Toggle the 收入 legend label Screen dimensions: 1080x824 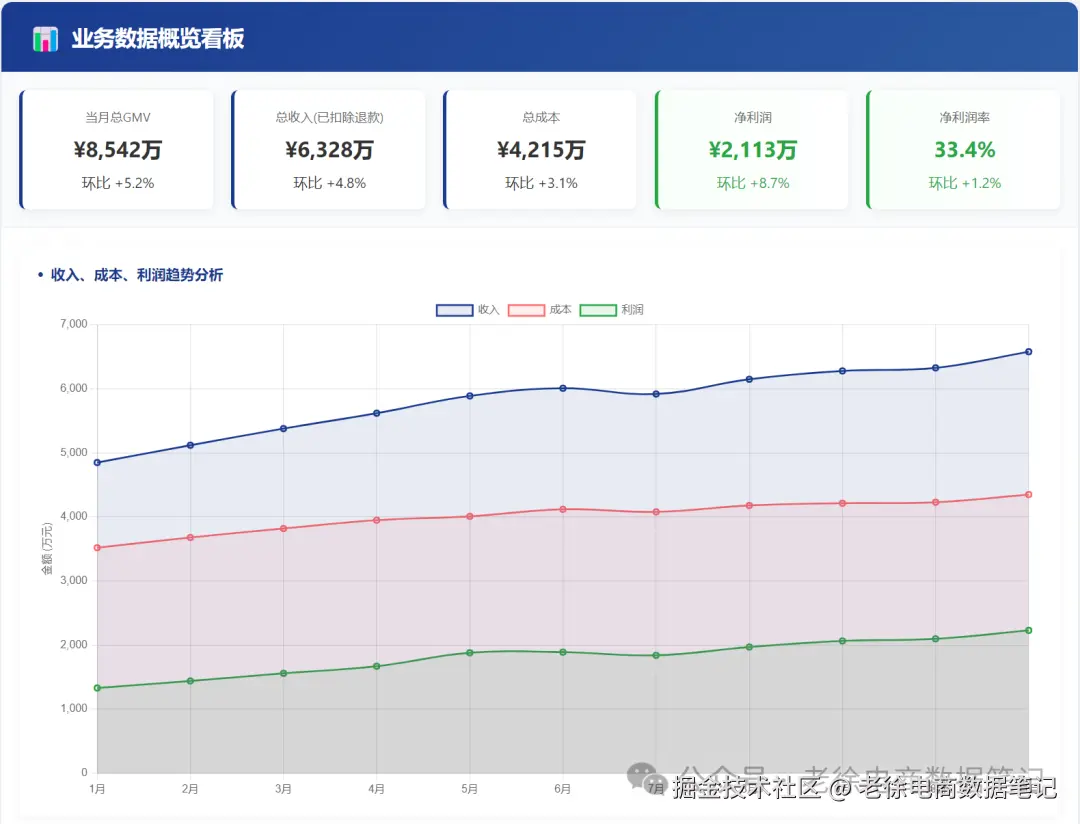(488, 310)
